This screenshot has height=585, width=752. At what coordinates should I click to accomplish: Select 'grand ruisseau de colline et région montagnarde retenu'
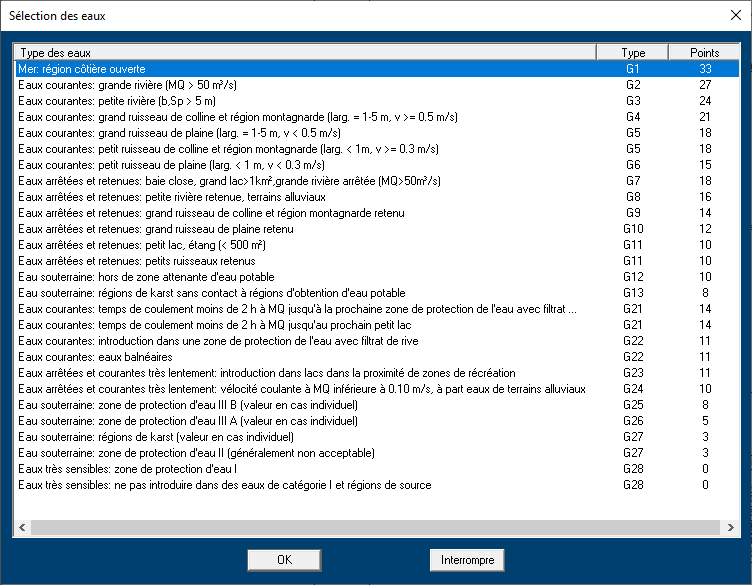[377, 213]
